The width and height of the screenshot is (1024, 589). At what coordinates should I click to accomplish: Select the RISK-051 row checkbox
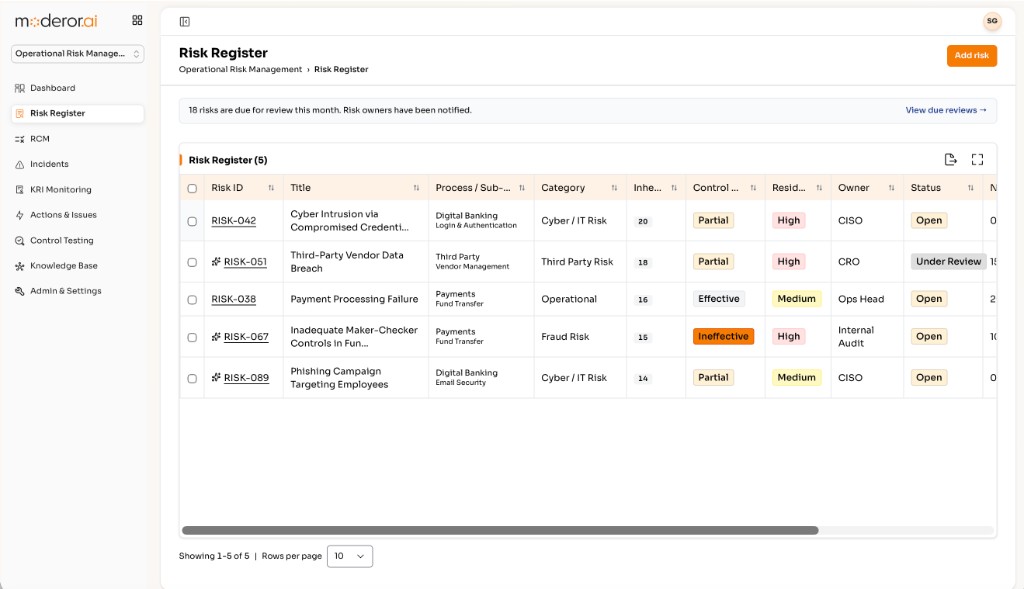pyautogui.click(x=192, y=263)
